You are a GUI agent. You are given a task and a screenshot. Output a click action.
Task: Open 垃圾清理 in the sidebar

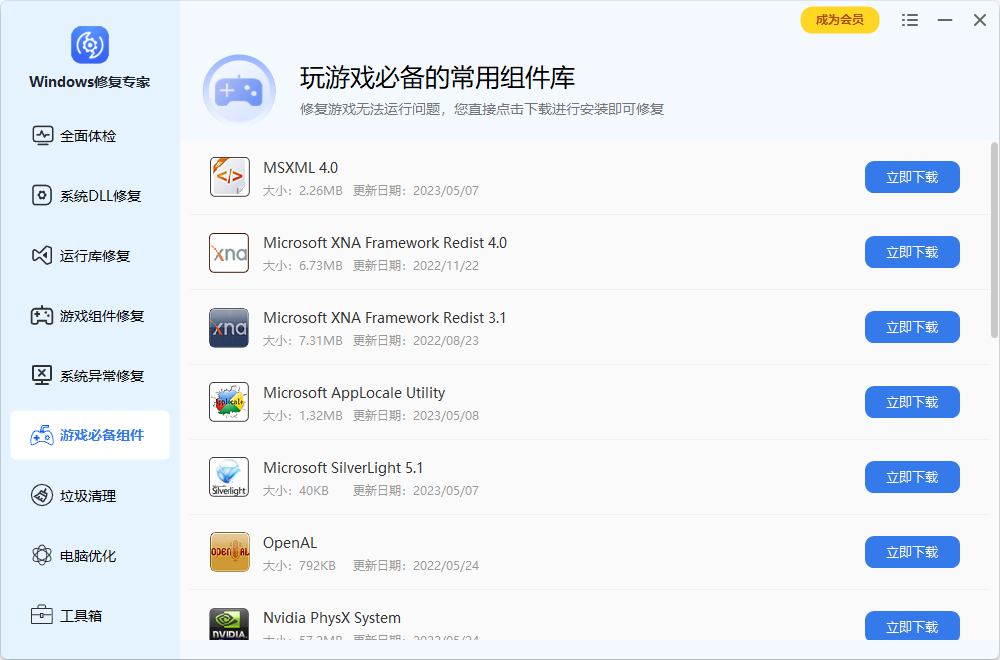click(x=89, y=496)
